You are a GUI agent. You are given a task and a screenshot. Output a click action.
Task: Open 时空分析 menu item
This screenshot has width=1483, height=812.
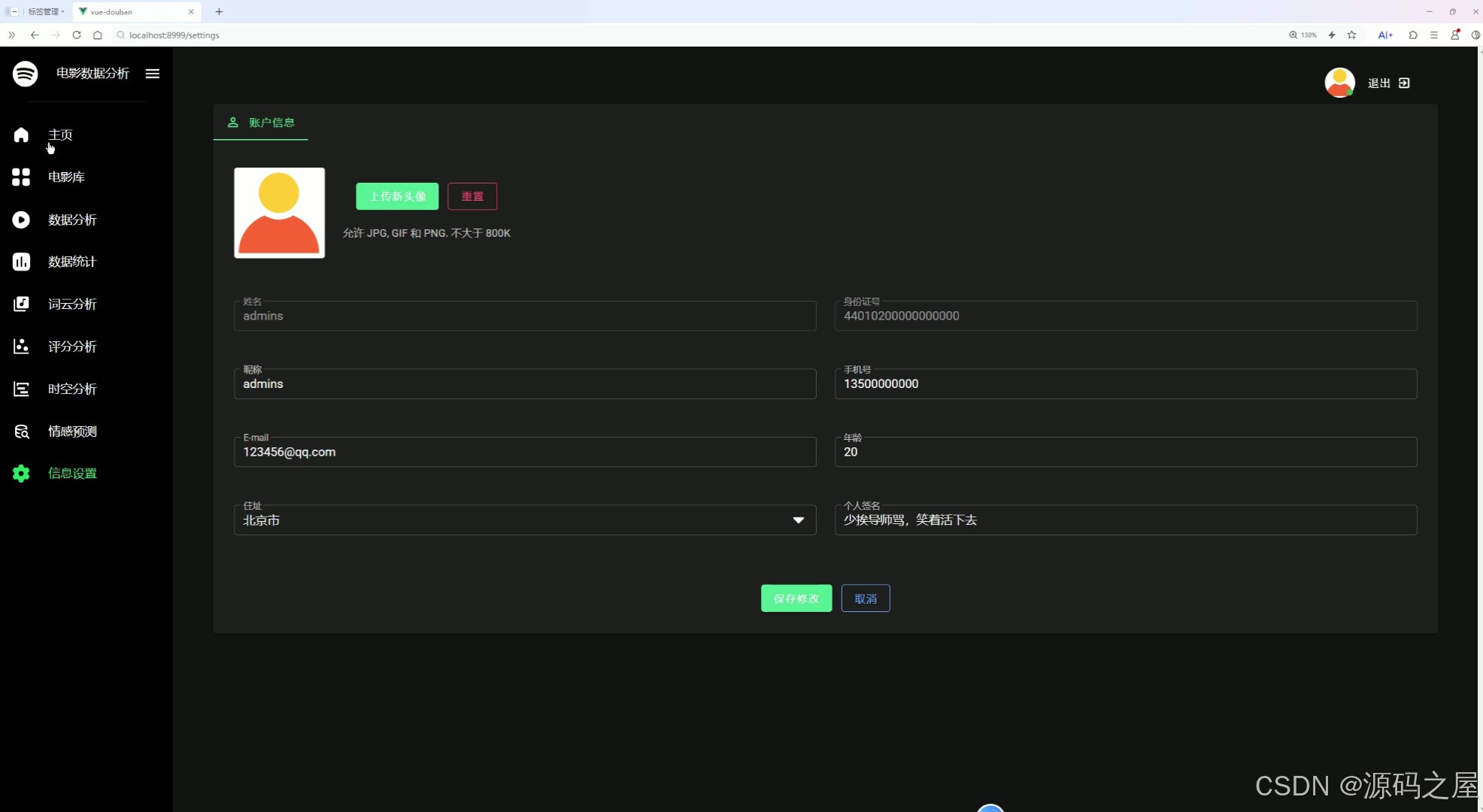(72, 389)
